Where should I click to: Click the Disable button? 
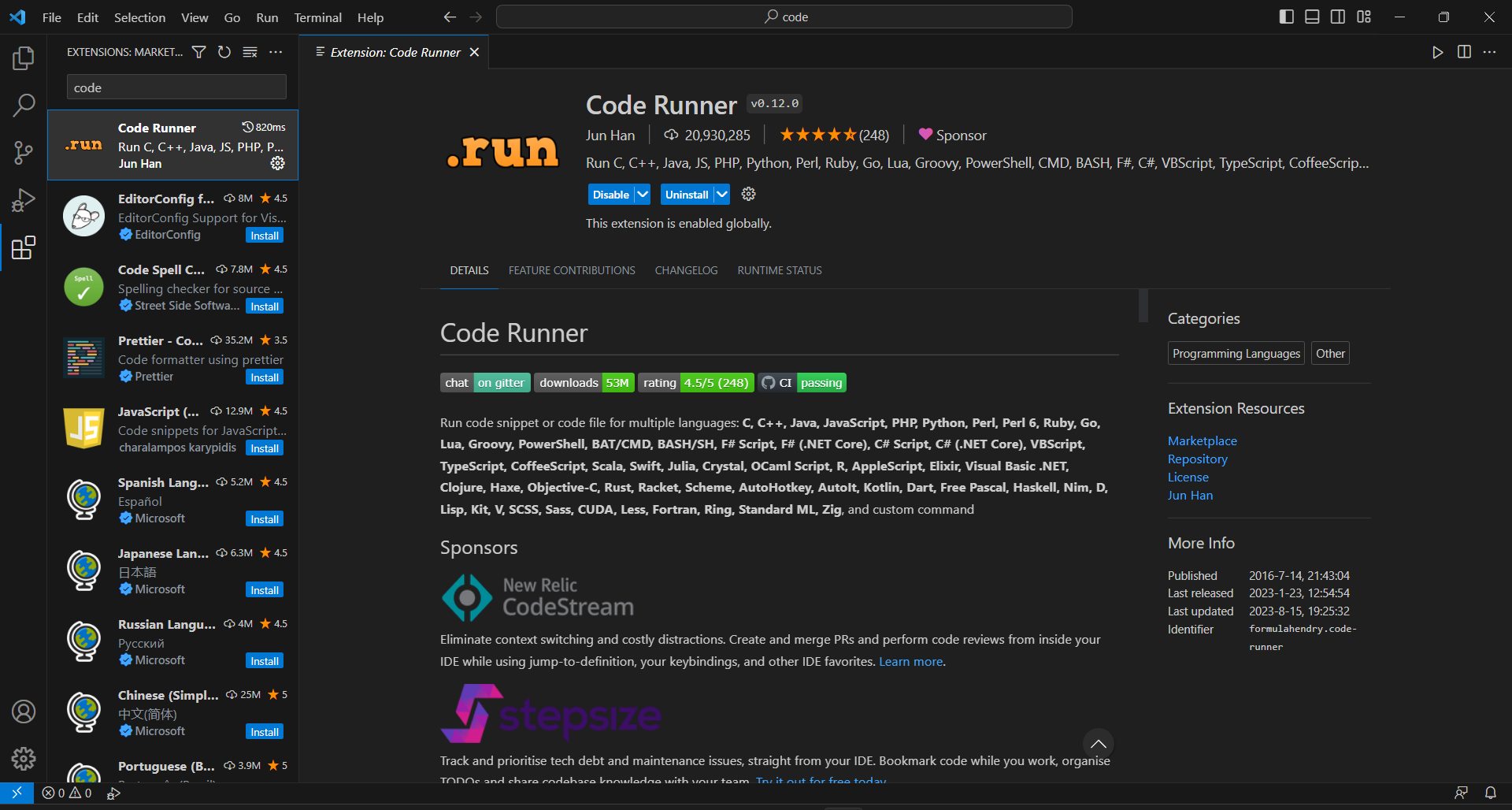click(x=611, y=194)
